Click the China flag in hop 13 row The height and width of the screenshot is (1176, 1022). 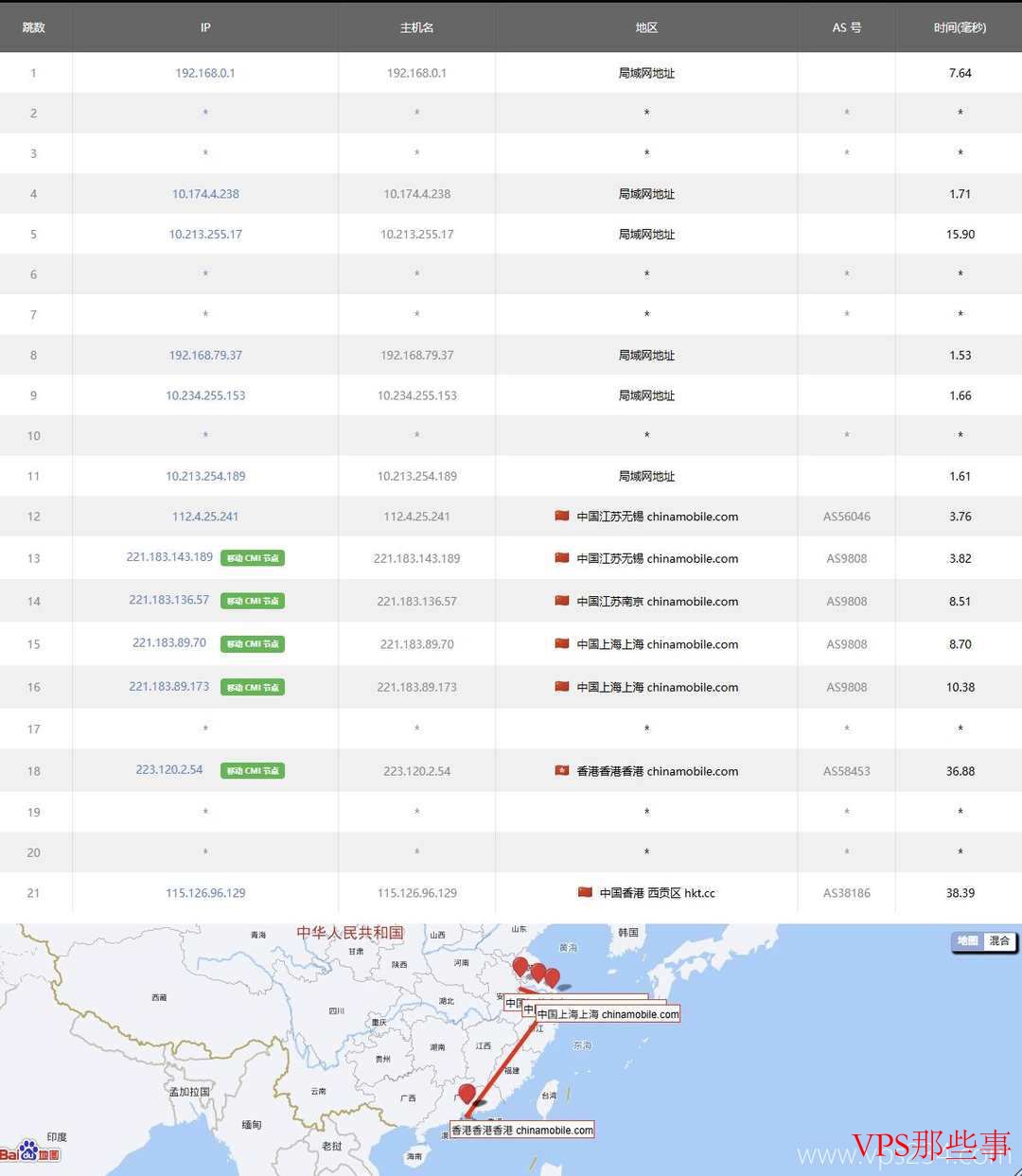click(x=562, y=558)
